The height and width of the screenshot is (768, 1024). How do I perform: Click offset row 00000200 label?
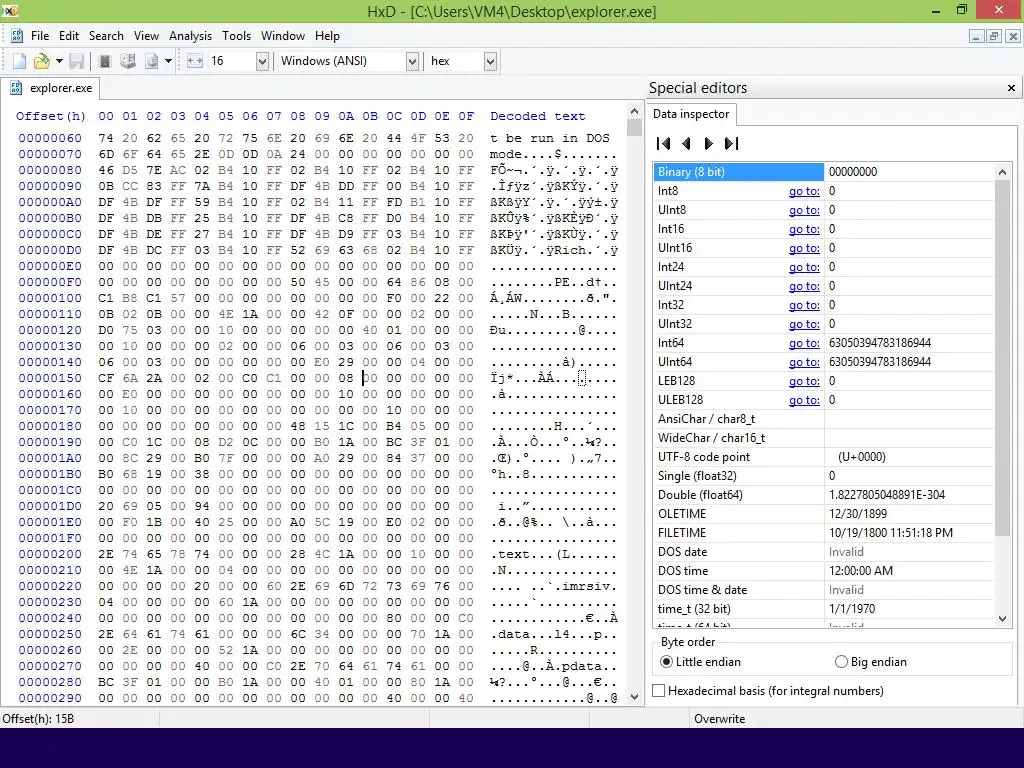50,554
